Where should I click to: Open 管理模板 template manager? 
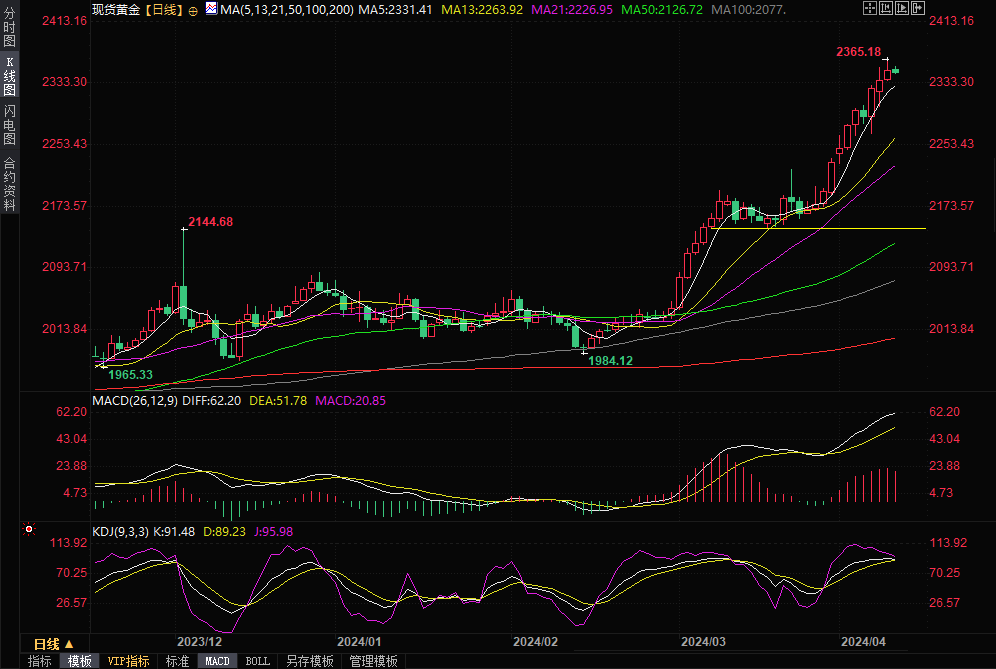coord(373,661)
